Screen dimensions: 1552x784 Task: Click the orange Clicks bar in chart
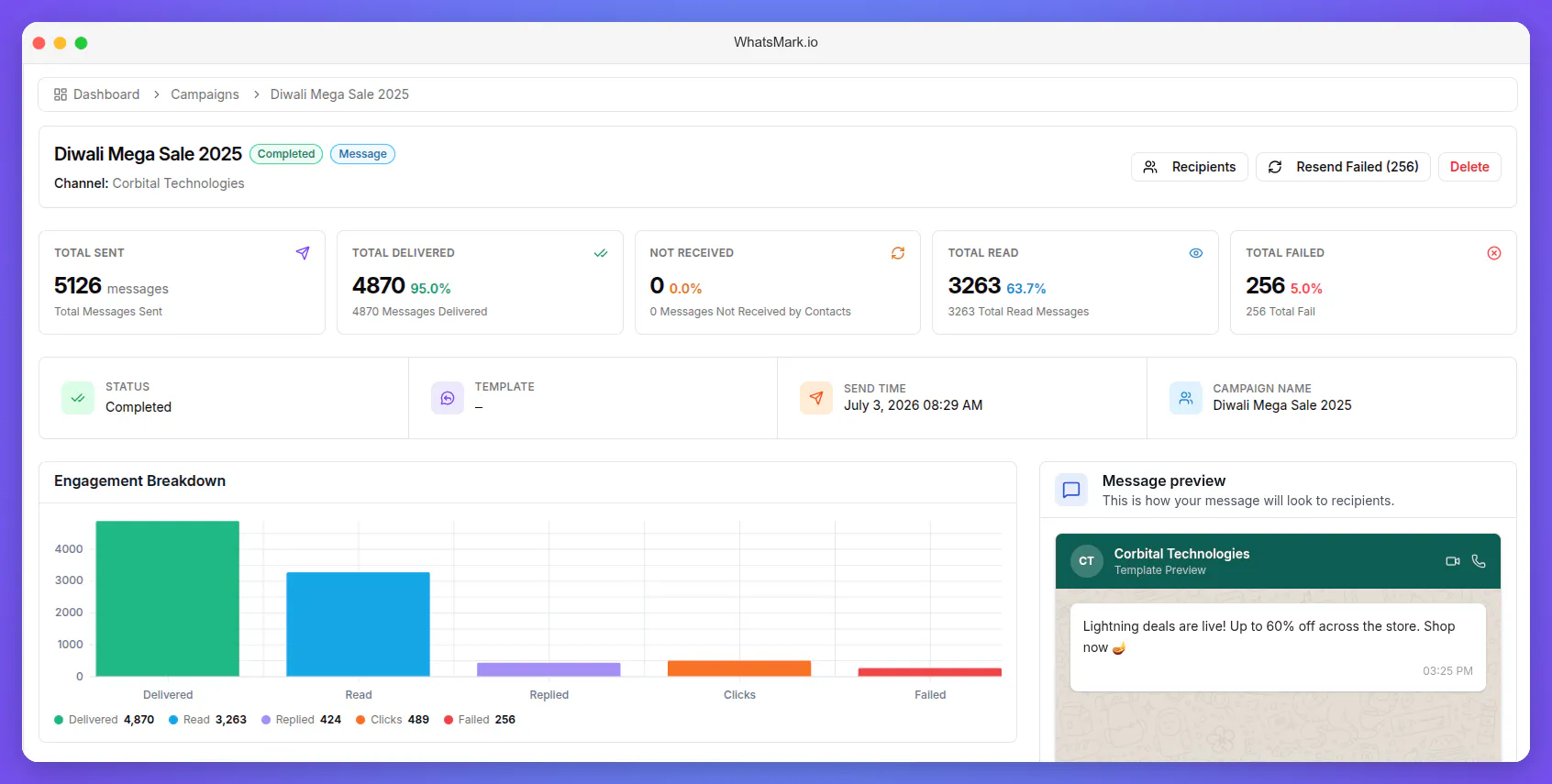(x=739, y=668)
